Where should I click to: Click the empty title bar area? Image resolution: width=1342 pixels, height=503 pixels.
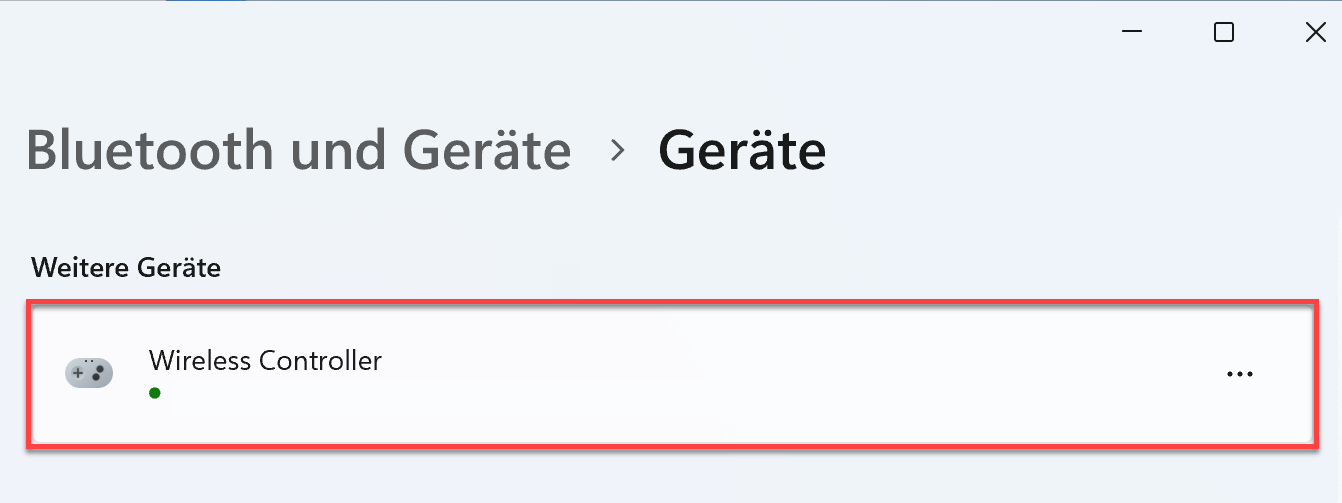click(x=550, y=32)
